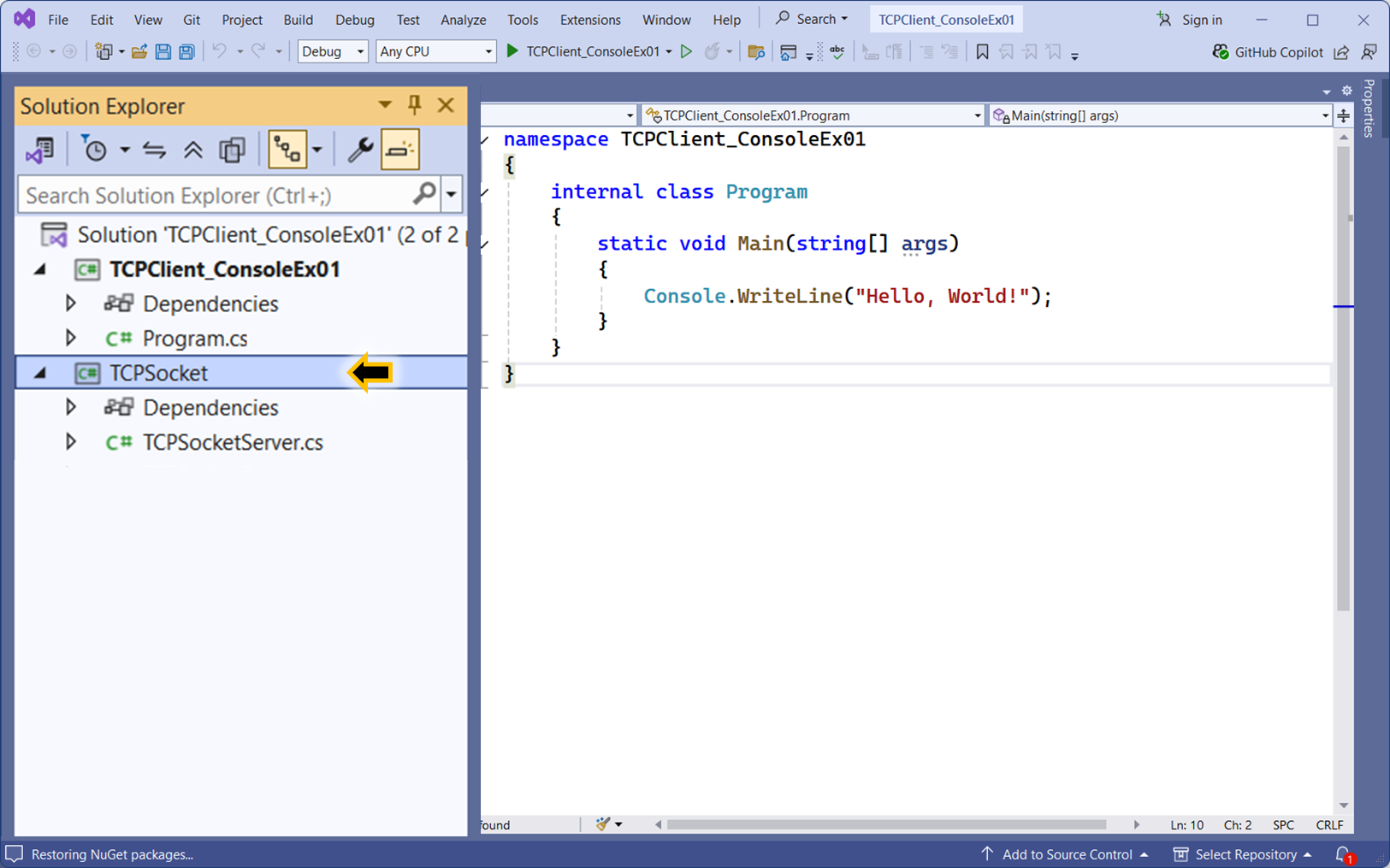Save the current file with the Save icon
This screenshot has height=868, width=1390.
point(163,52)
